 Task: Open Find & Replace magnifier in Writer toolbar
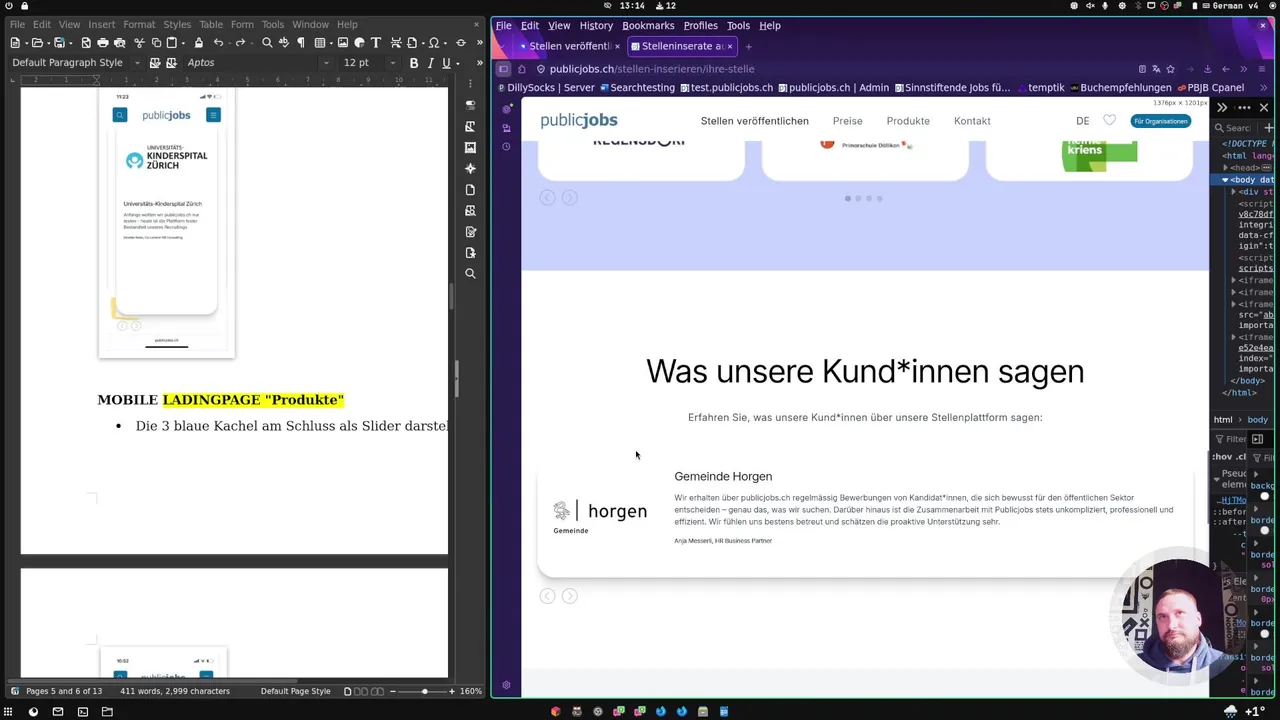(267, 43)
